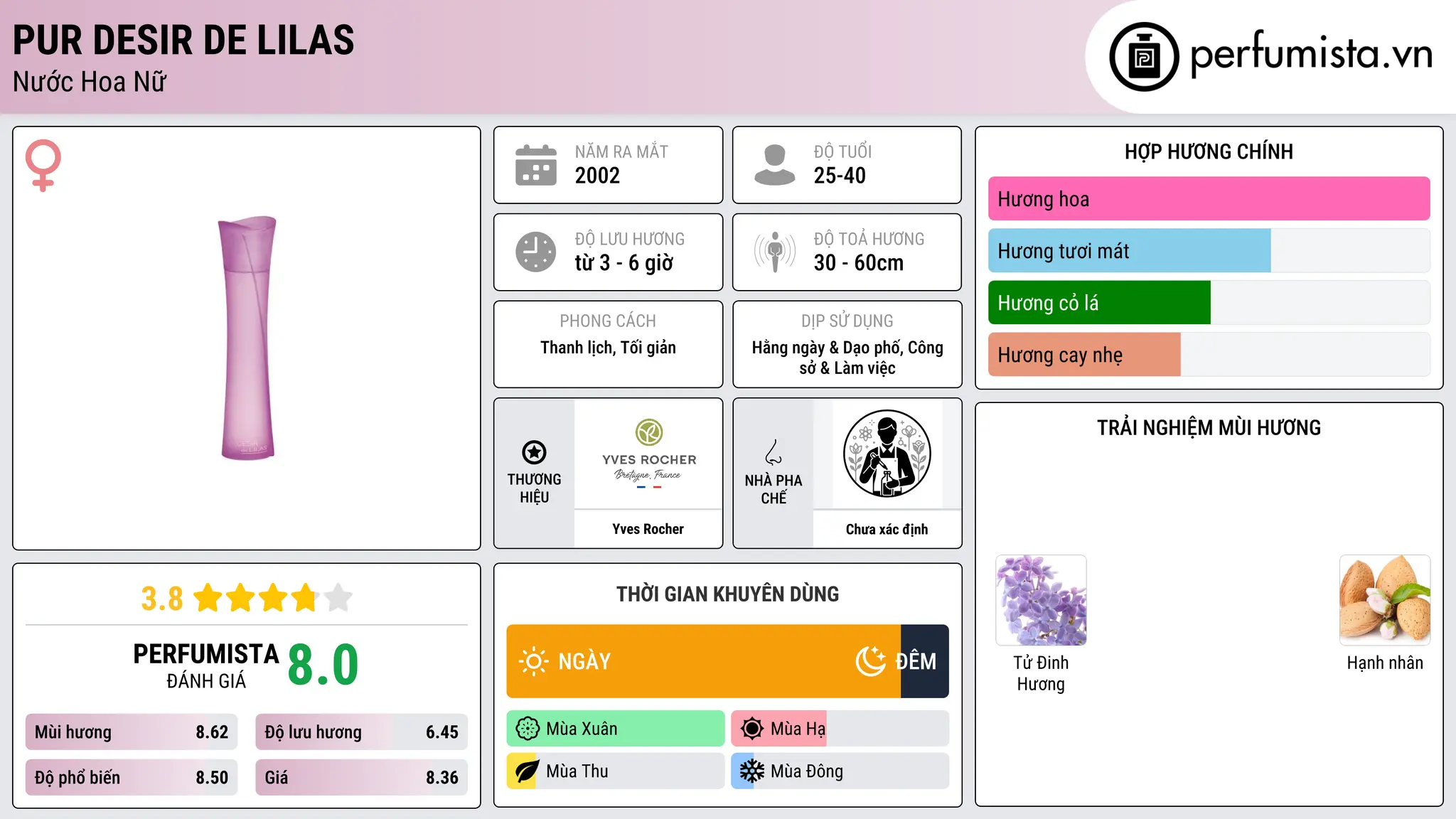Click the Tử Đinh Hương lilac image
Viewport: 1456px width, 819px height.
pos(1041,600)
